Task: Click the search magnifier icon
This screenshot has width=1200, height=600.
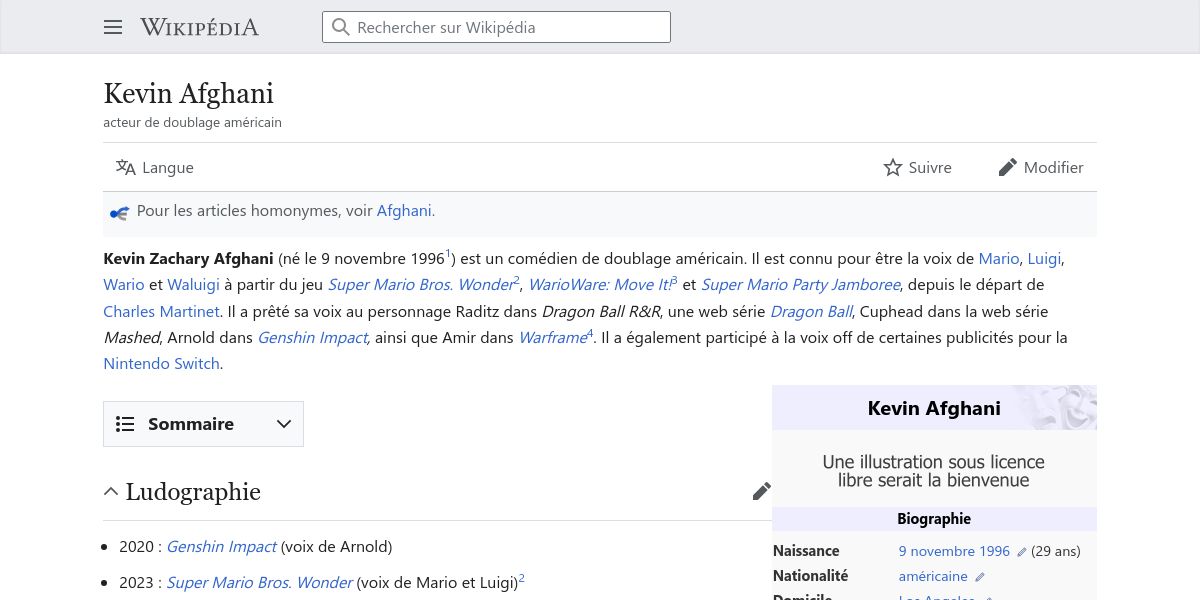Action: point(341,27)
